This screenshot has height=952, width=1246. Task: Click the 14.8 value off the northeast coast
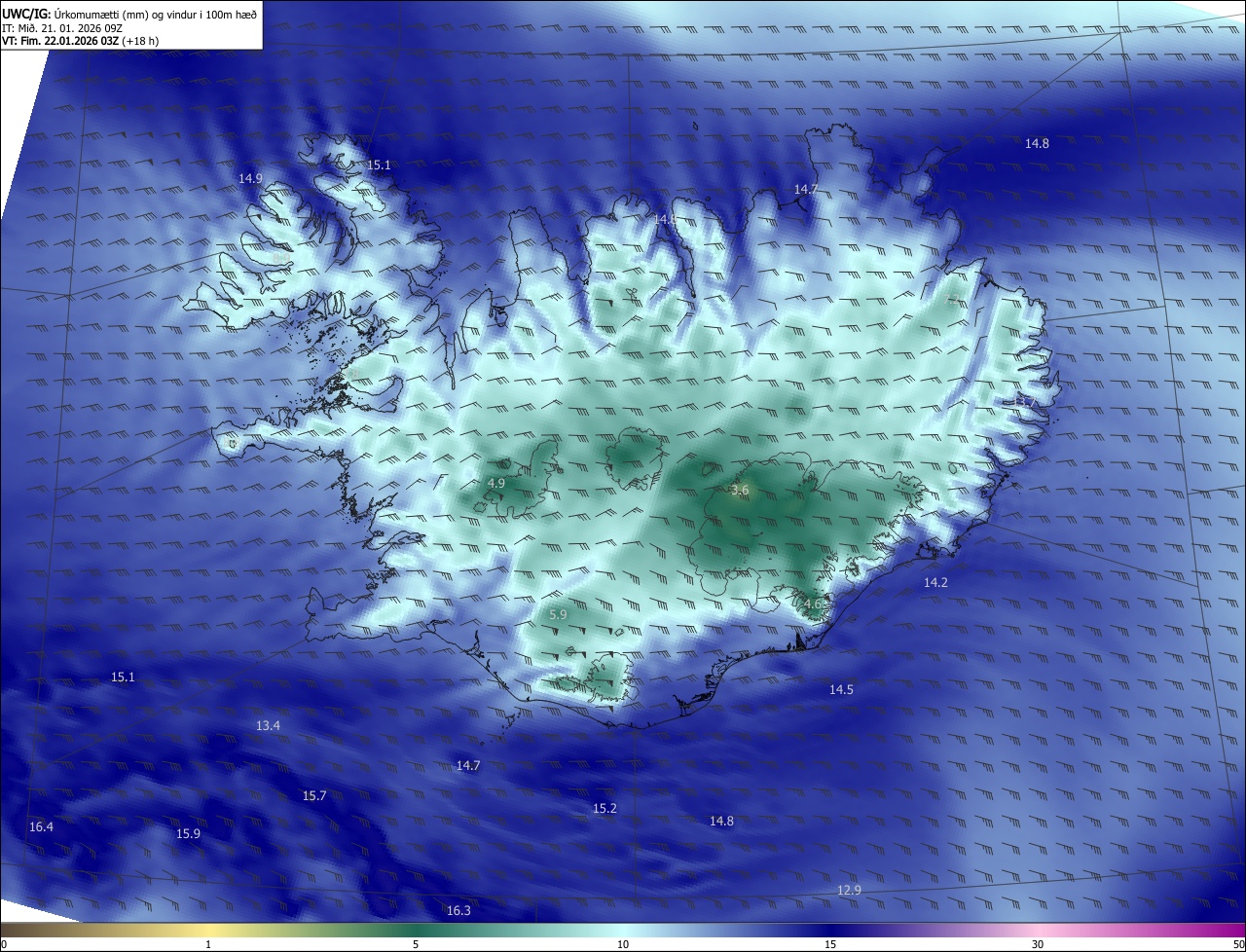click(1037, 143)
